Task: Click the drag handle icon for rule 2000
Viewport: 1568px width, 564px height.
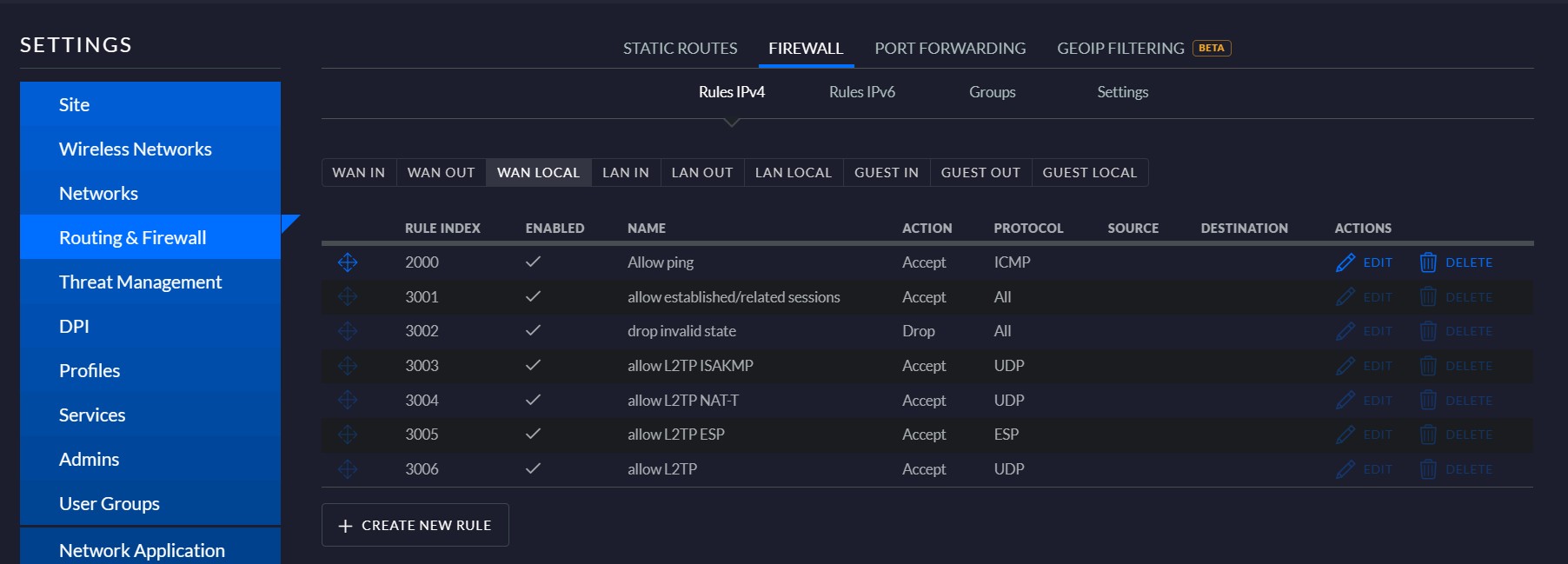Action: [x=348, y=262]
